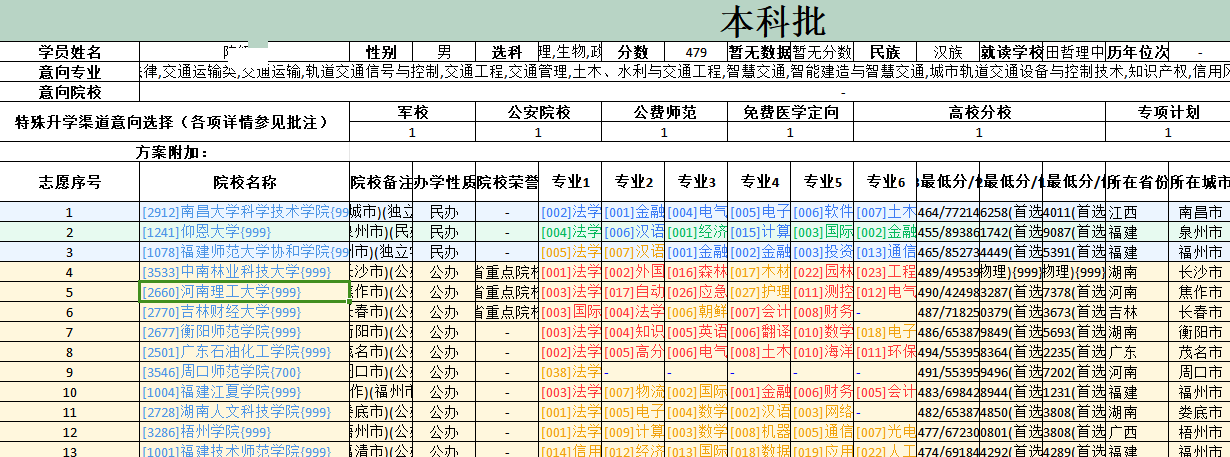The width and height of the screenshot is (1230, 457).
Task: Select the 专业6 column header
Action: (885, 182)
